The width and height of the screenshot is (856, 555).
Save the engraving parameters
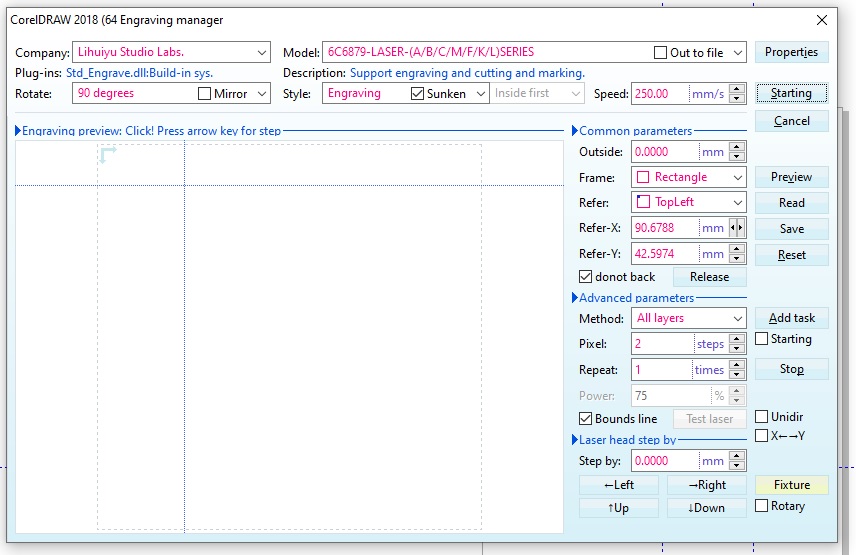click(x=792, y=229)
